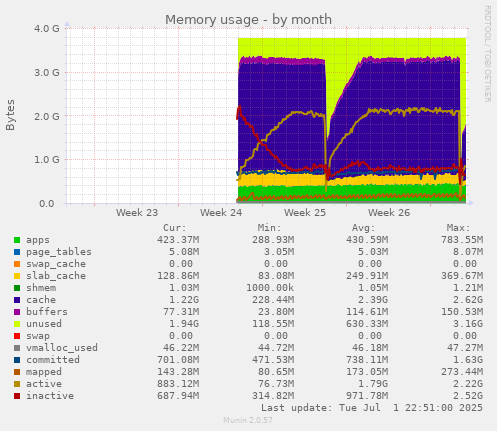Click the 'vmalloc_used' legend label
497x431 pixels.
(62, 348)
